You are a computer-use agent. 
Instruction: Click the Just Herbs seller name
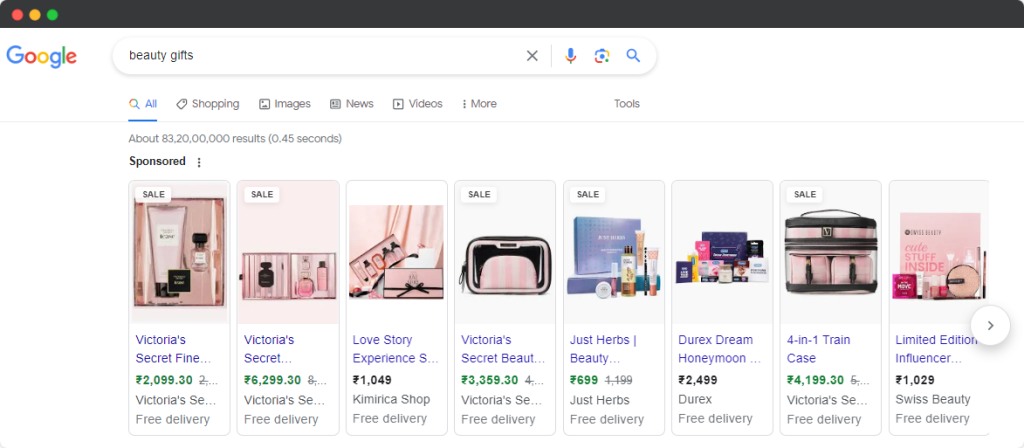click(x=600, y=400)
